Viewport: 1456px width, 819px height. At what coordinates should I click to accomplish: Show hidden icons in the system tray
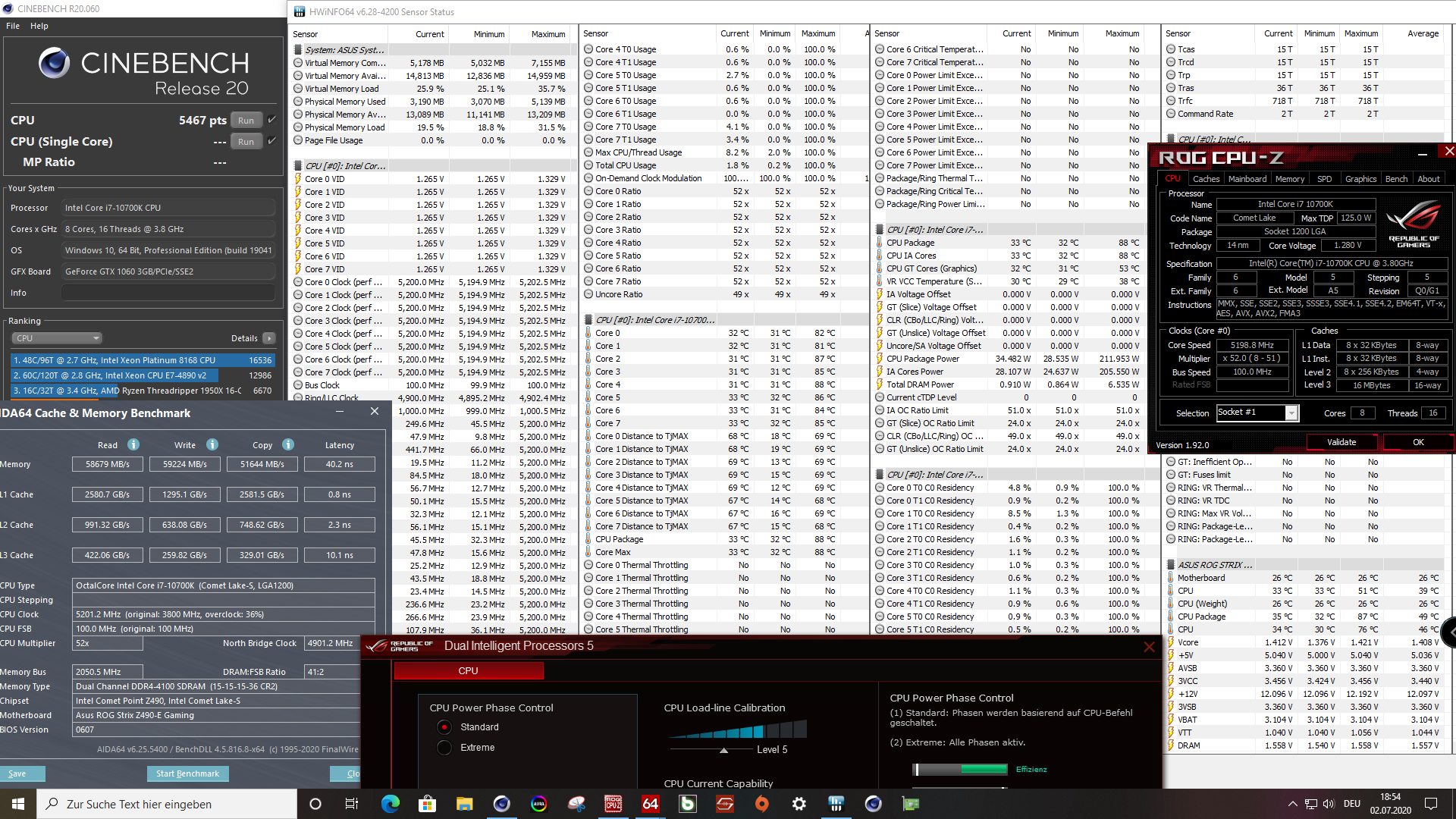pyautogui.click(x=1292, y=804)
